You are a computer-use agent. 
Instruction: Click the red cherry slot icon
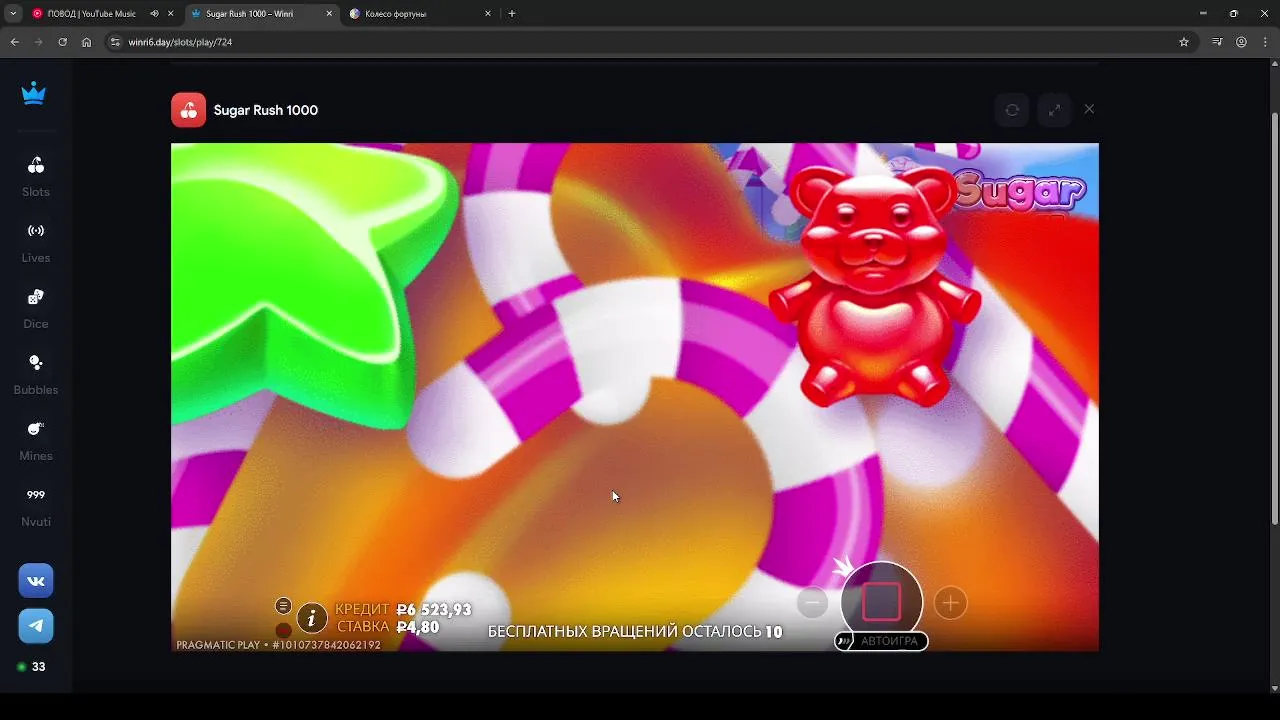[x=188, y=110]
